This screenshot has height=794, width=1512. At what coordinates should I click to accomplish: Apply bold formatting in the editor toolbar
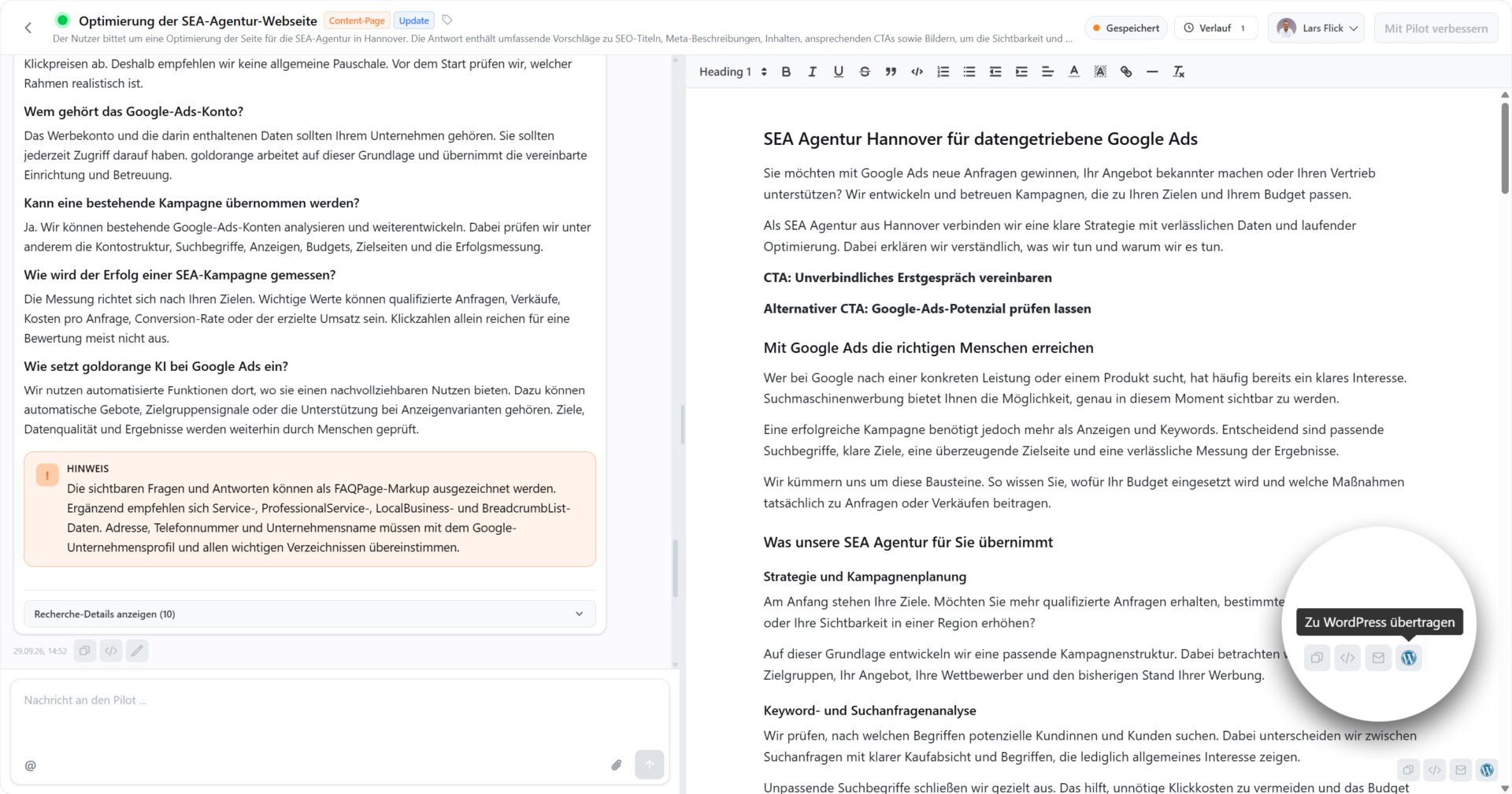[x=786, y=72]
